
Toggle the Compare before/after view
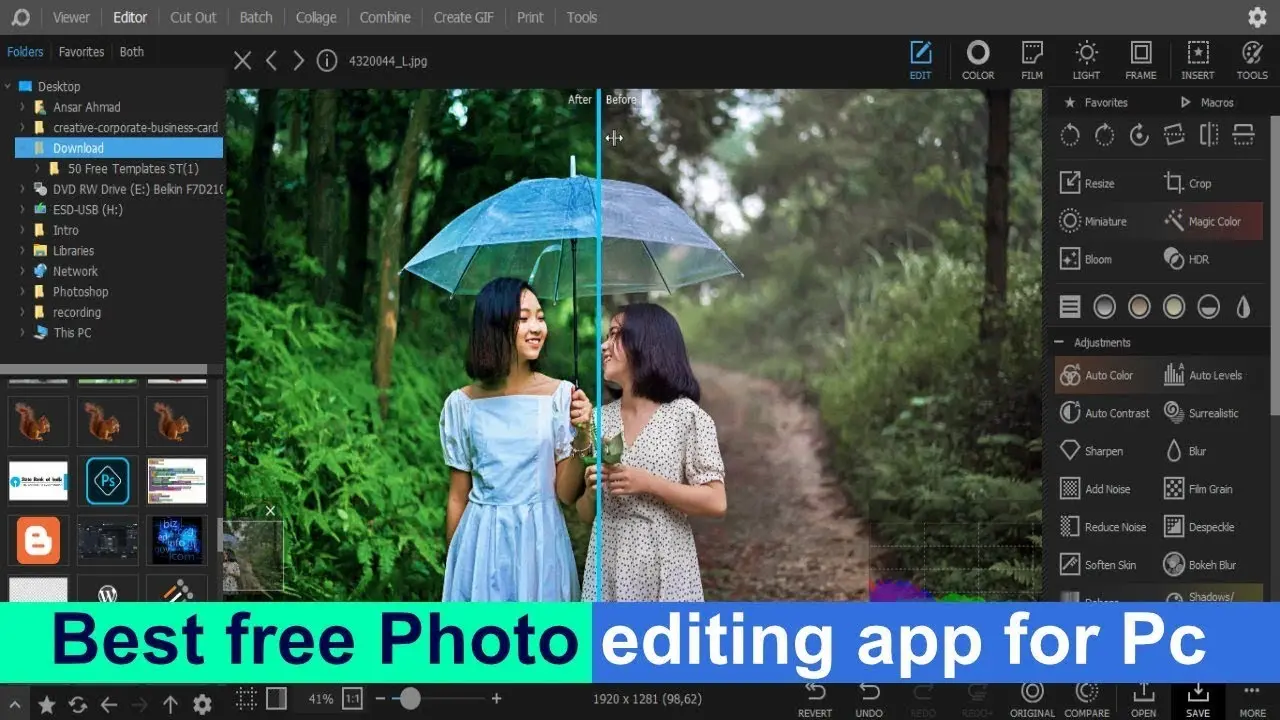click(x=1087, y=698)
